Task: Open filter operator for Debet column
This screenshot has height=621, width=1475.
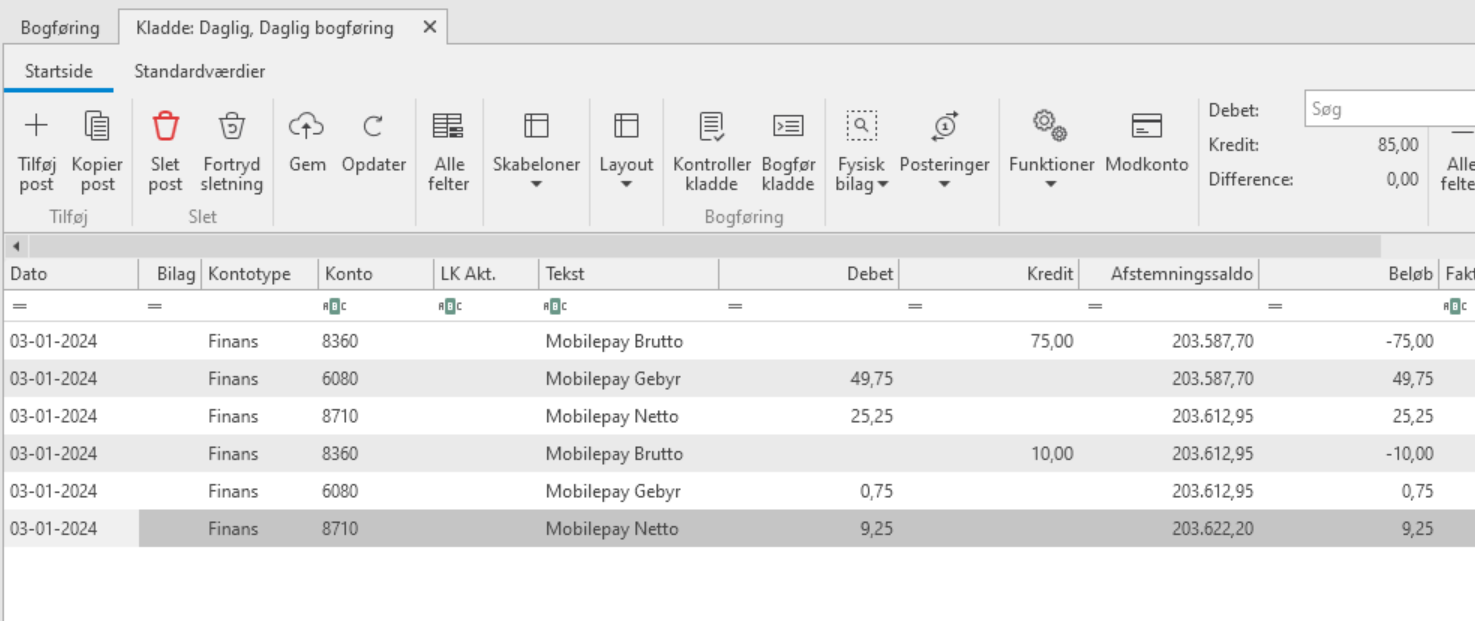Action: 735,306
